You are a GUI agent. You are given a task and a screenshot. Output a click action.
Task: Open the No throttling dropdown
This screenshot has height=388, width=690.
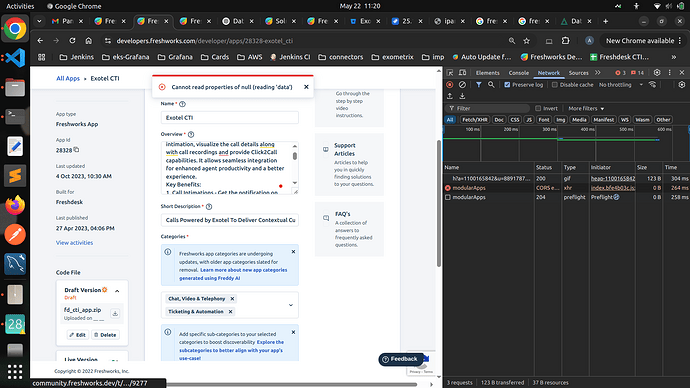(x=620, y=84)
